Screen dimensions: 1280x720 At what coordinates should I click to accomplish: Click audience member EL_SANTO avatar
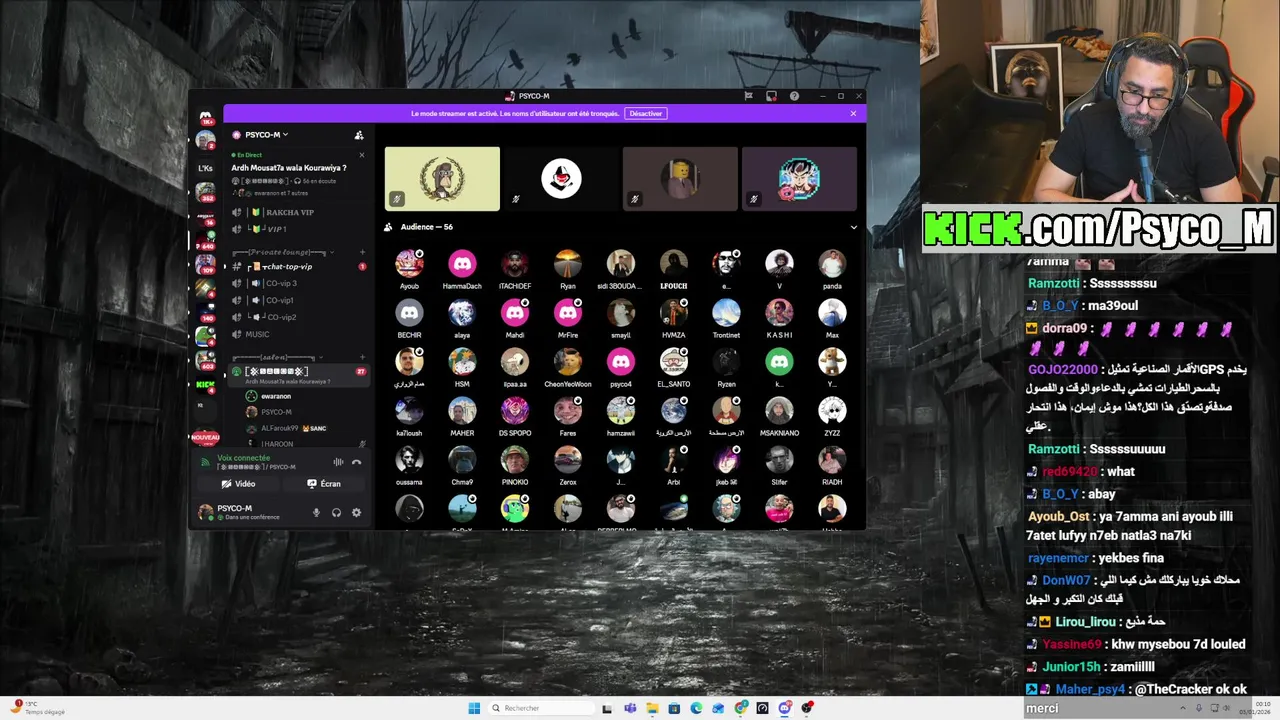point(673,362)
